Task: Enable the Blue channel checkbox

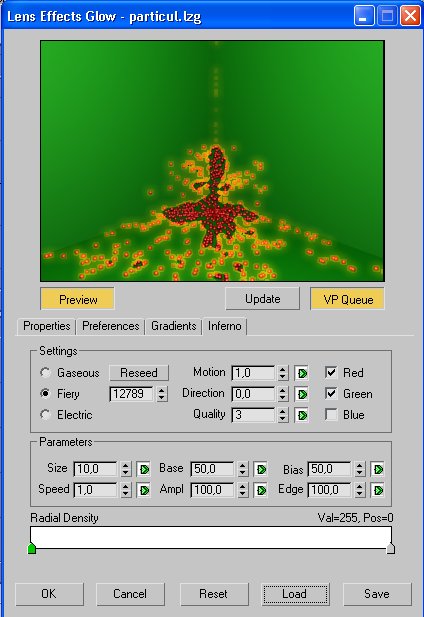Action: click(331, 414)
